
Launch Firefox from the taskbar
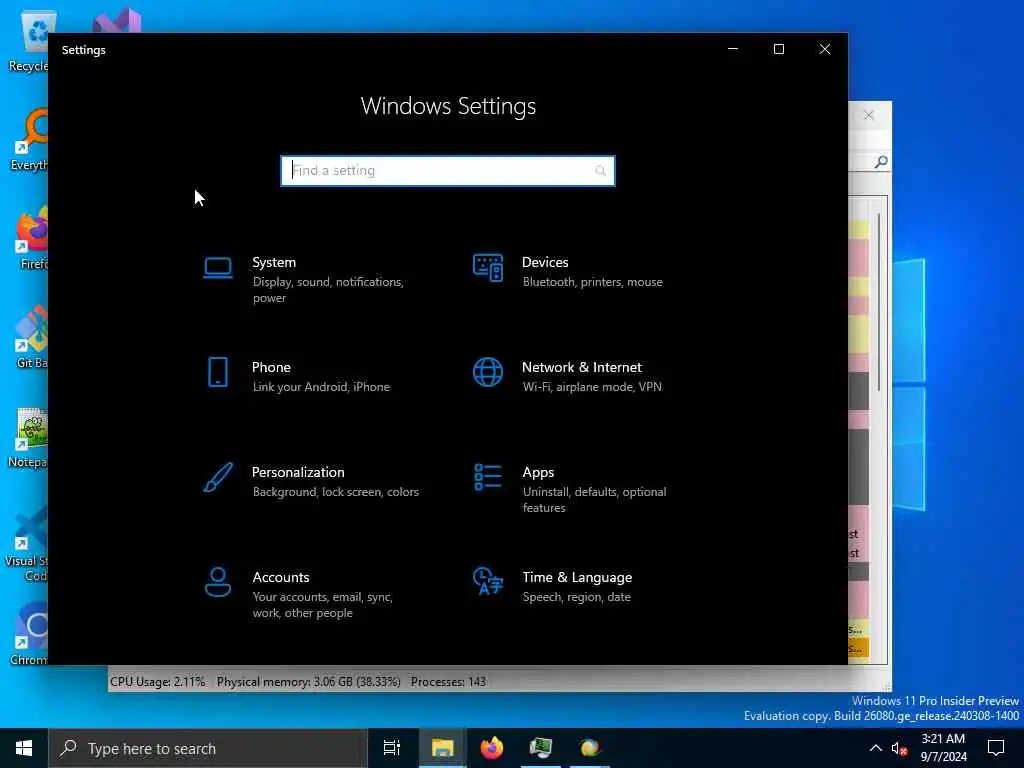tap(492, 748)
